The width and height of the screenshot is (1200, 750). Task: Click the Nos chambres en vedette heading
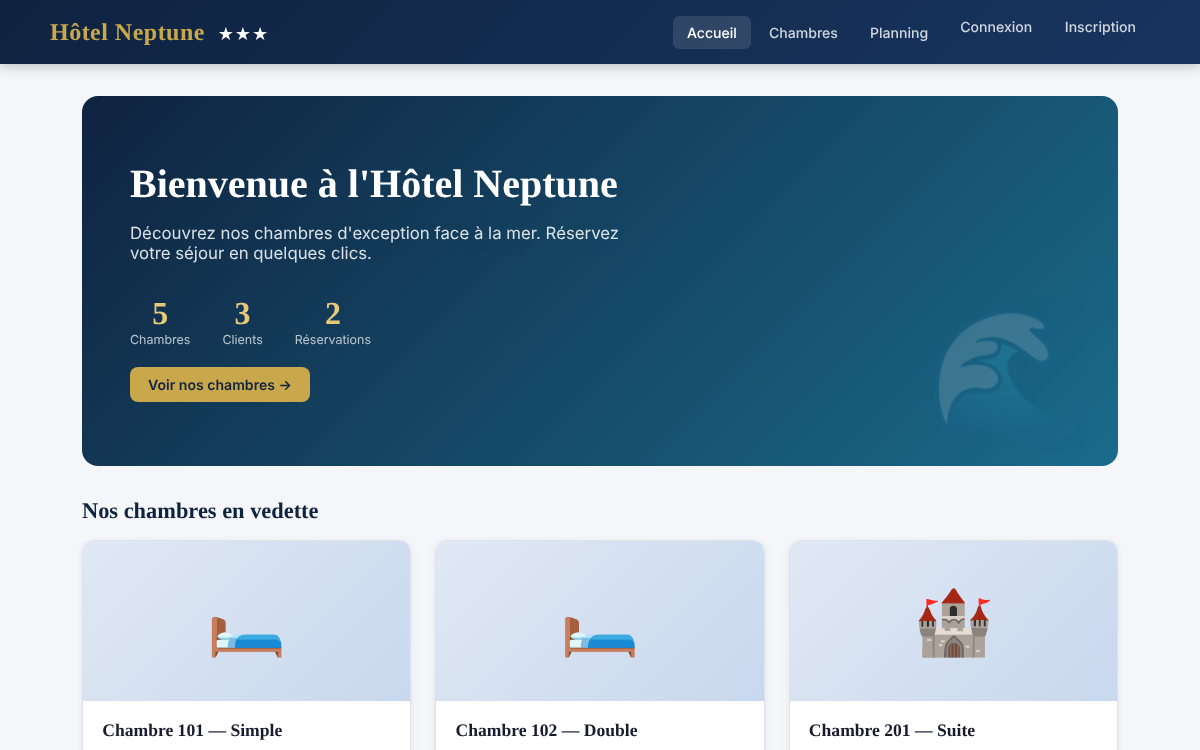pos(200,511)
